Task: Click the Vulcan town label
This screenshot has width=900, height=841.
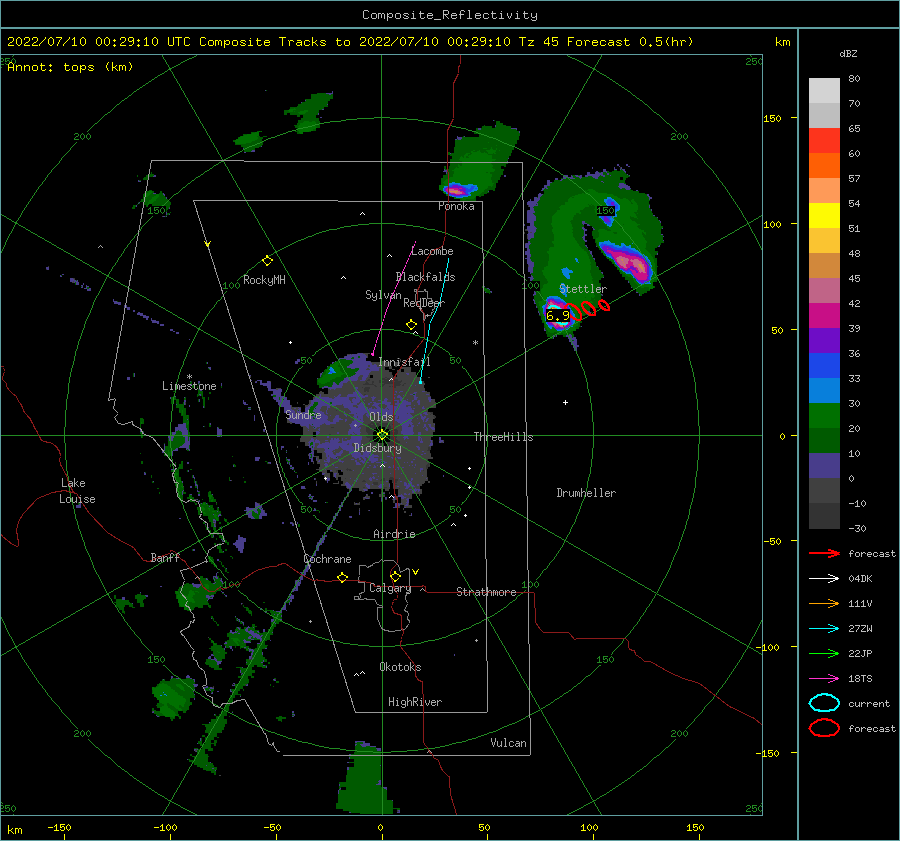Action: 508,743
